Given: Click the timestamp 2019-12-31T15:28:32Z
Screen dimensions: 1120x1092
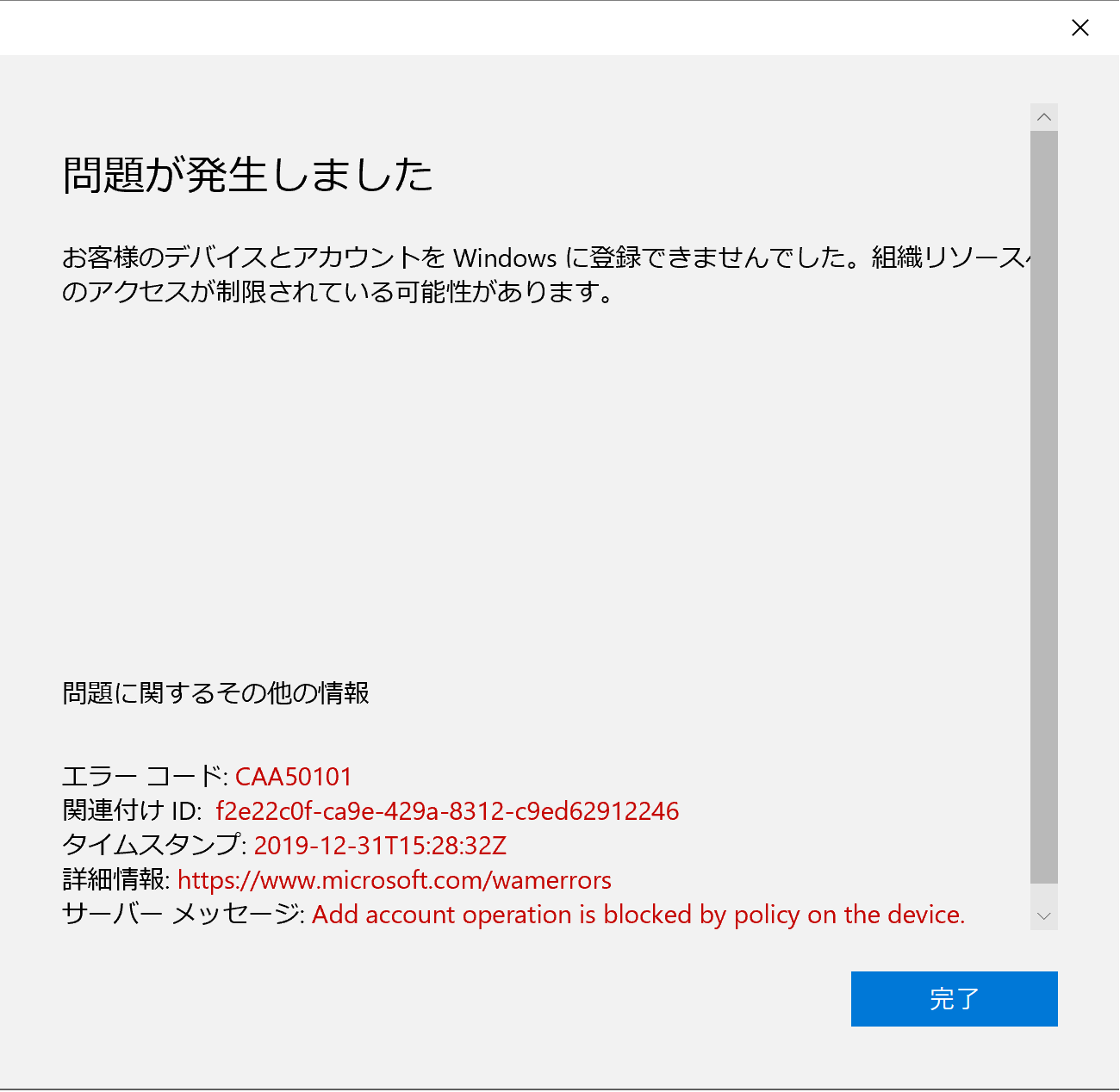Looking at the screenshot, I should point(380,846).
